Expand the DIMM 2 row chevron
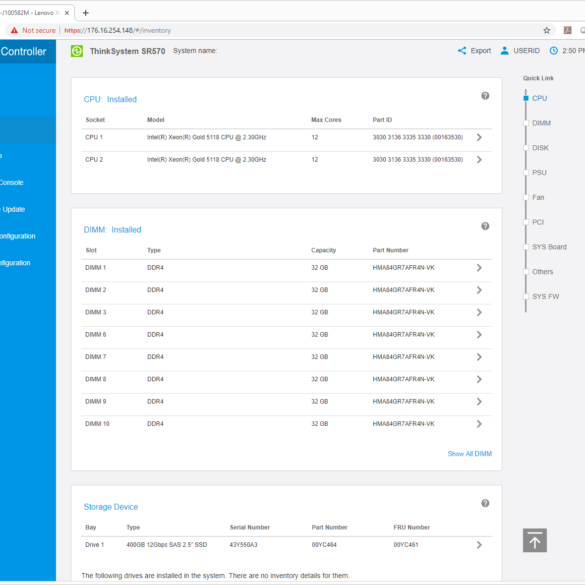 pos(479,290)
